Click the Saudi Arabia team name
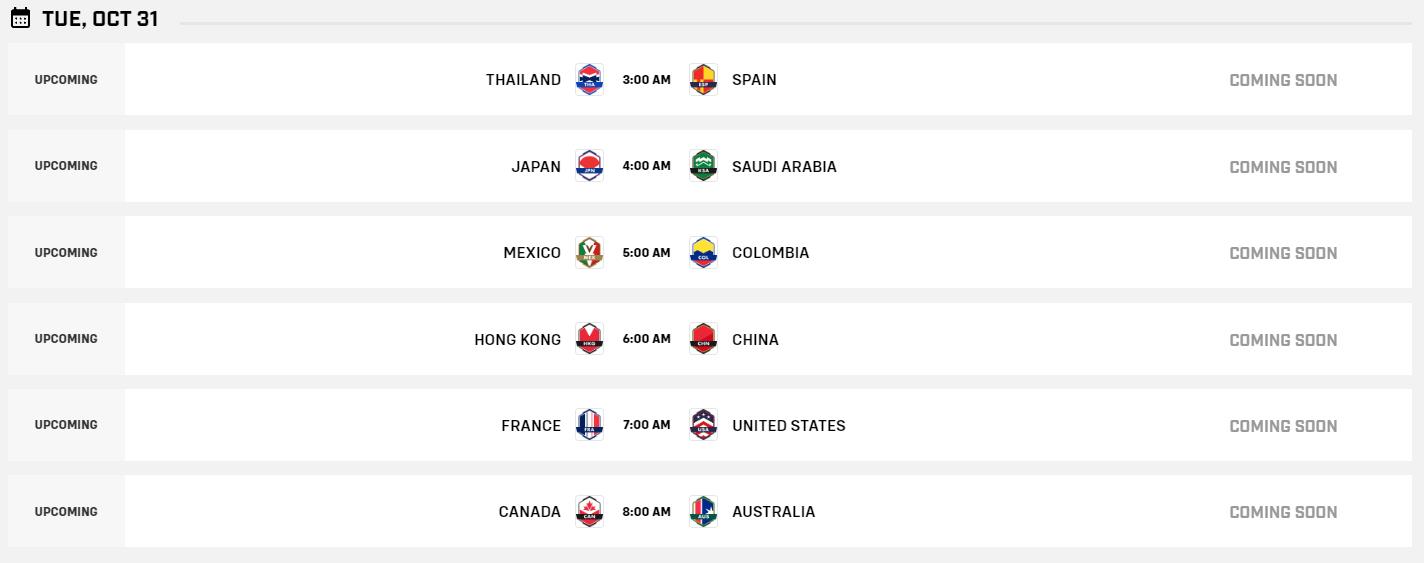The height and width of the screenshot is (563, 1424). pyautogui.click(x=784, y=167)
